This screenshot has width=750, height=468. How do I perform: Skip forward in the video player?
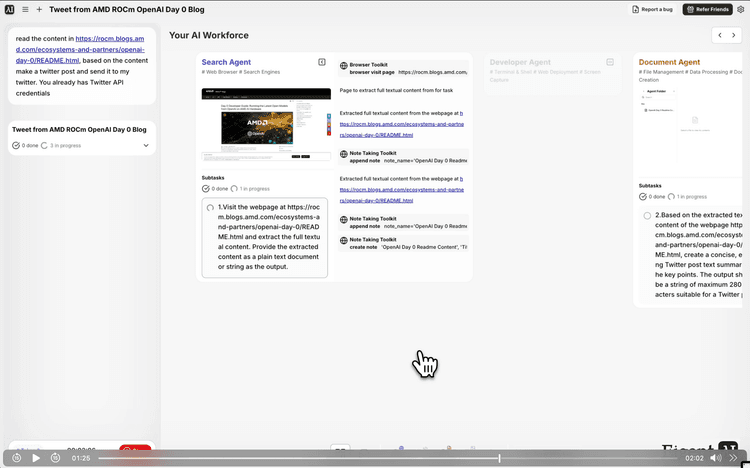(x=55, y=458)
